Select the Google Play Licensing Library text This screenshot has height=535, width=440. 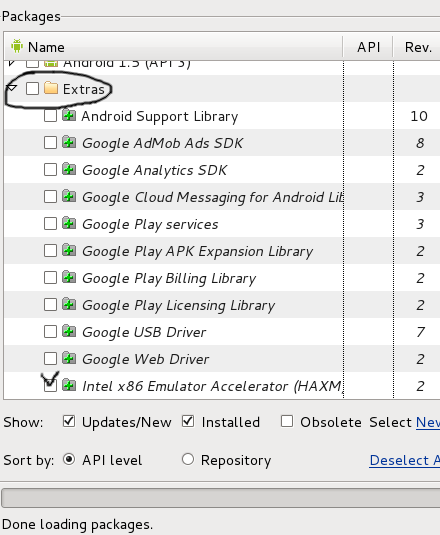pos(178,305)
